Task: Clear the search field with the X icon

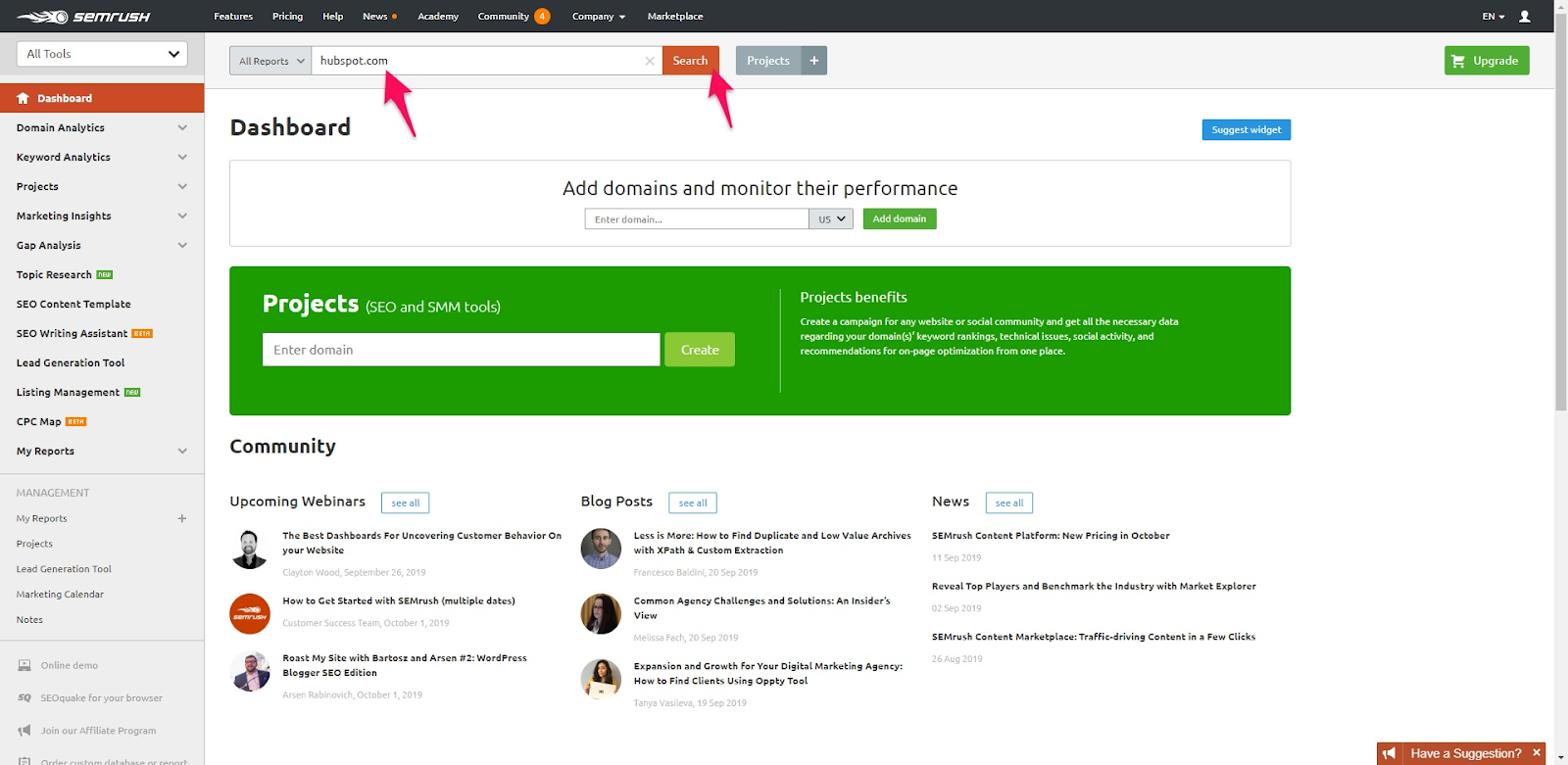Action: coord(650,61)
